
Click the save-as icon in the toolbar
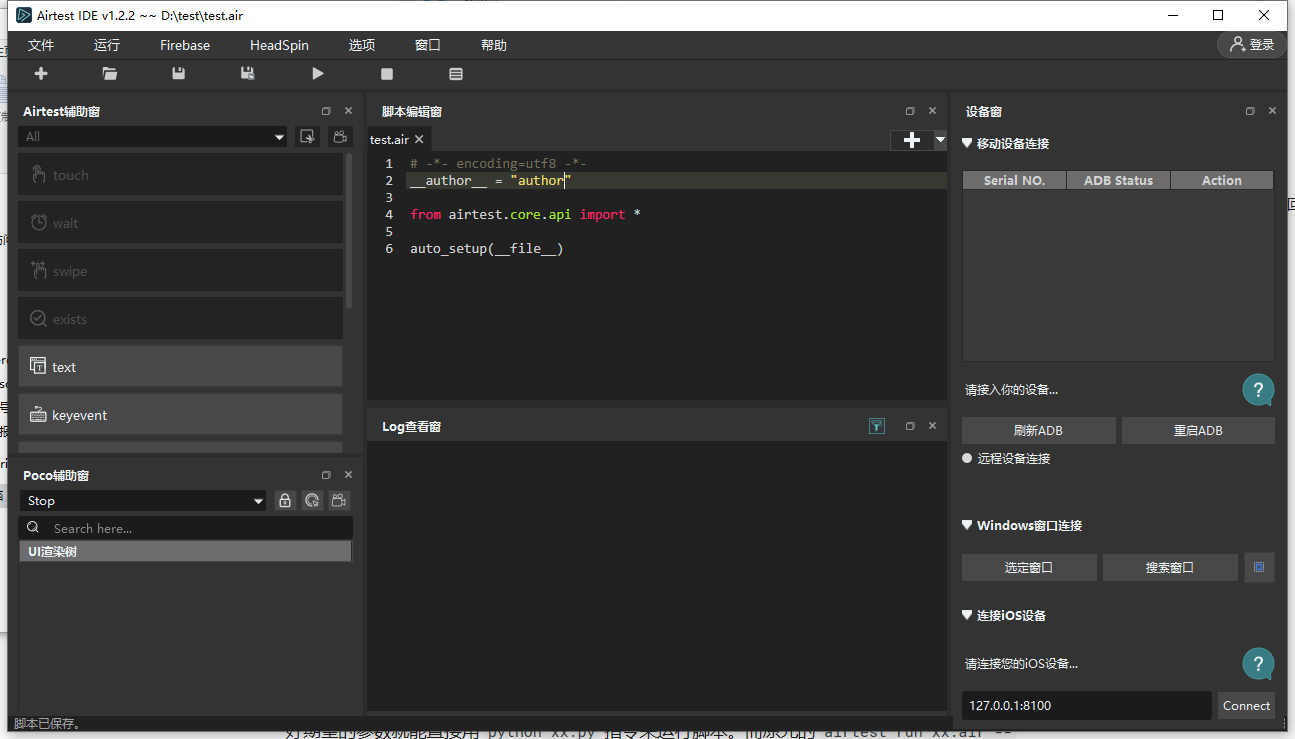(x=248, y=74)
